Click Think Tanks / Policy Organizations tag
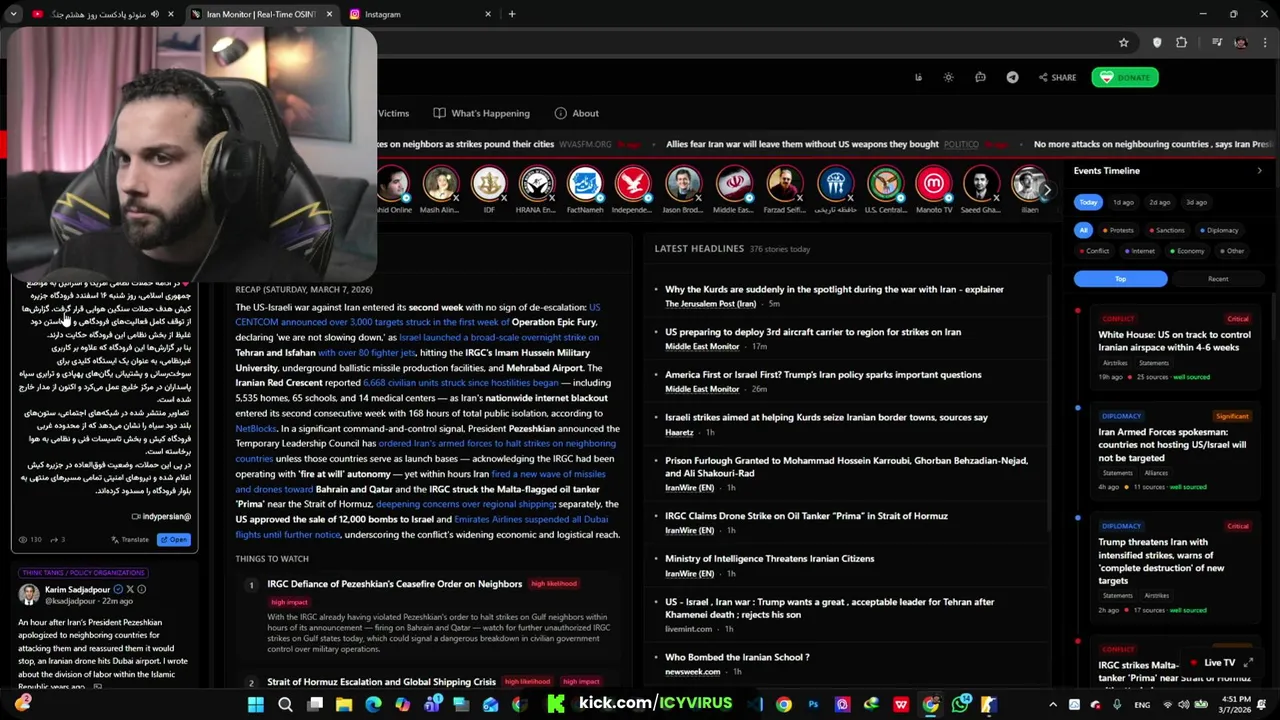 (x=83, y=573)
